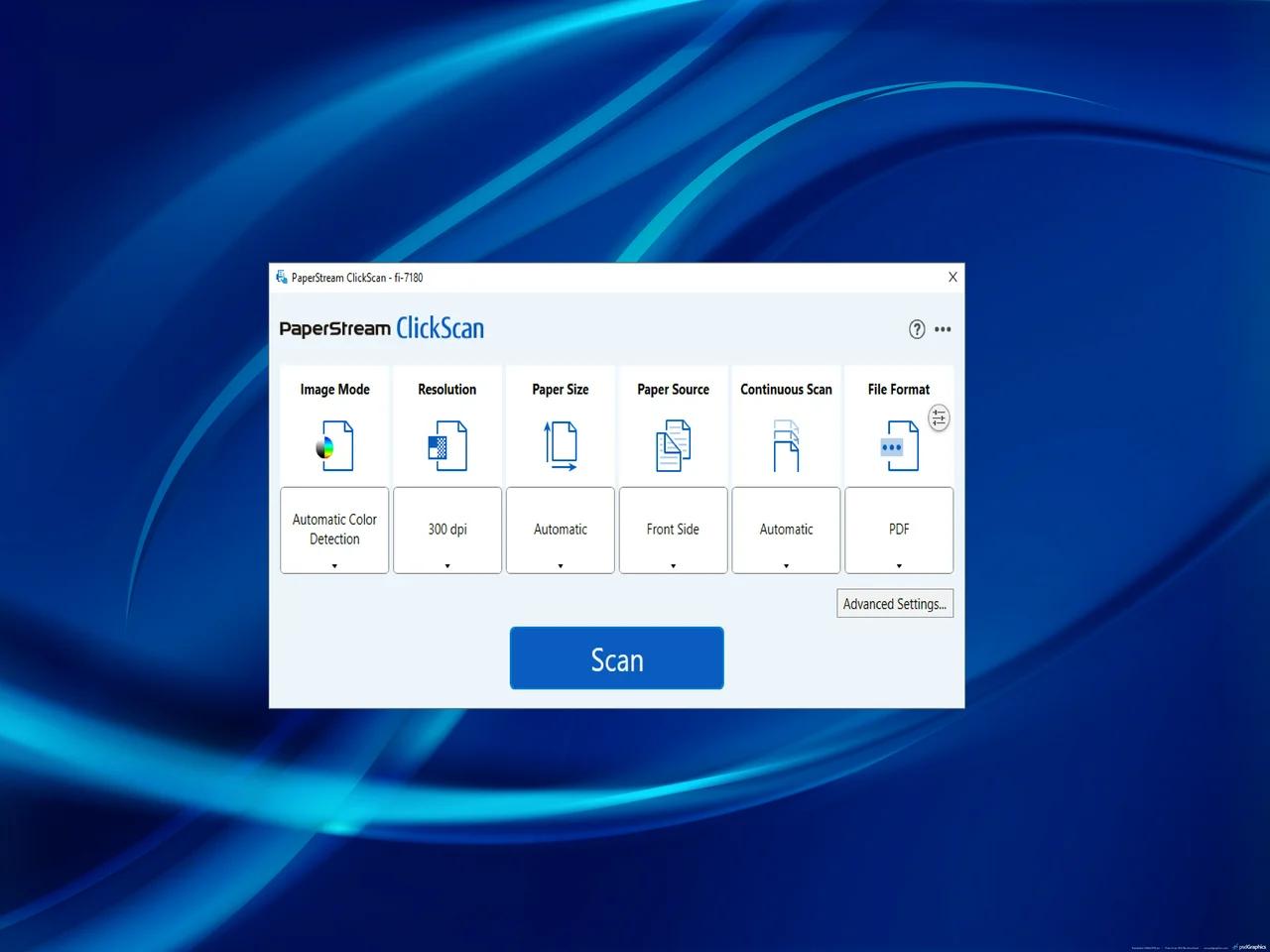Click the File Format heading
Viewport: 1270px width, 952px height.
pos(899,390)
